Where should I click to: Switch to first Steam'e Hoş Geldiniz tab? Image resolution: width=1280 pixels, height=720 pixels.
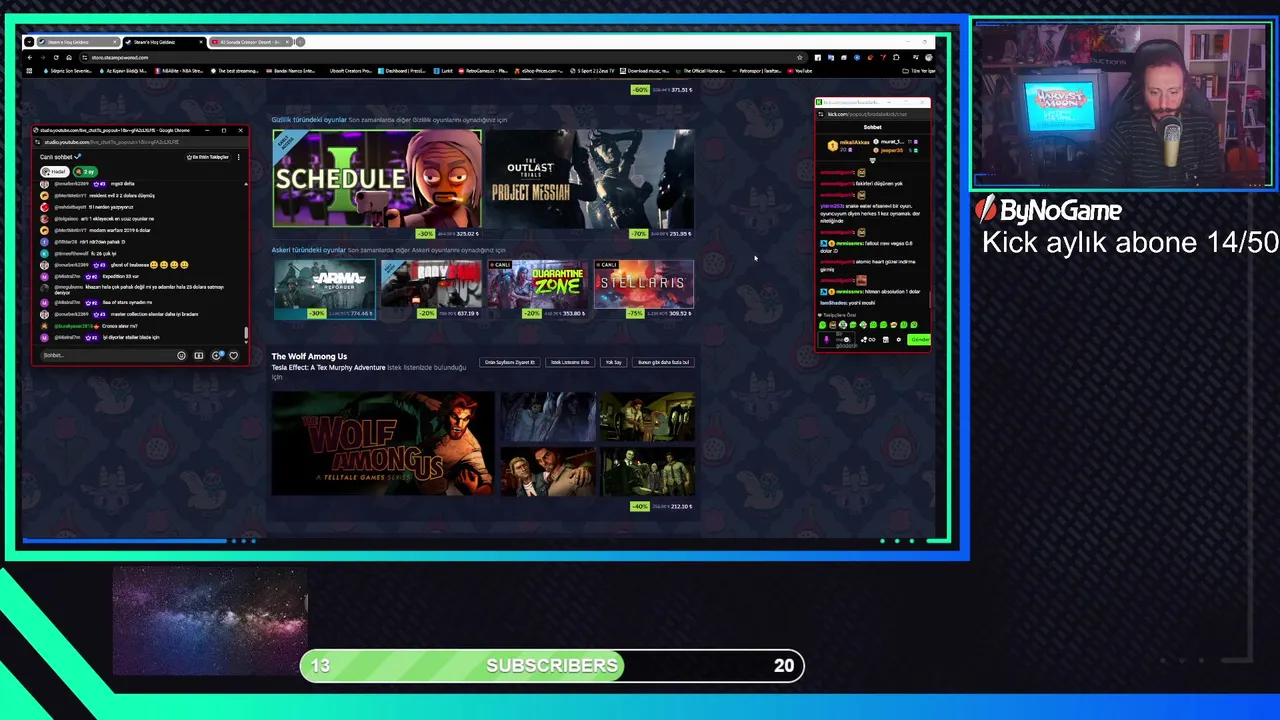coord(78,42)
